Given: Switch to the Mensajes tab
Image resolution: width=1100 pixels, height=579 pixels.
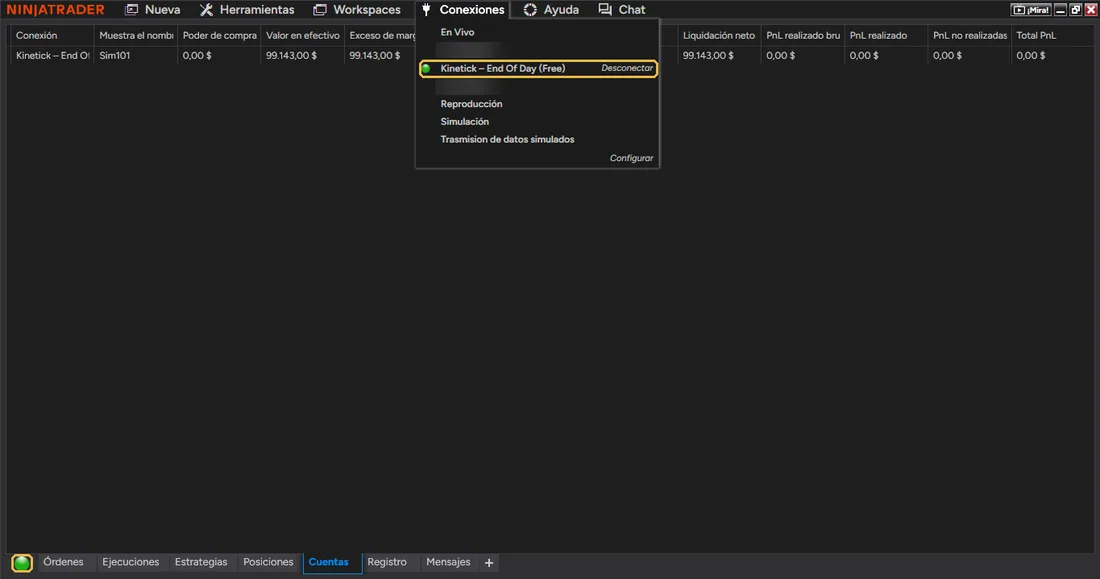Looking at the screenshot, I should click(x=448, y=562).
